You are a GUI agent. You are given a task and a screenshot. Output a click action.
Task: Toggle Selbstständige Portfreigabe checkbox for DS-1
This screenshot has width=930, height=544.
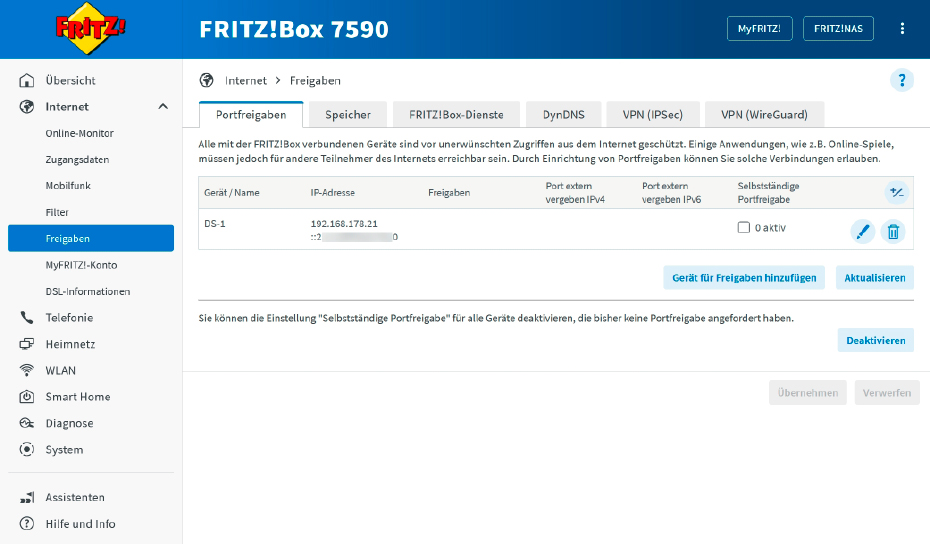[743, 228]
